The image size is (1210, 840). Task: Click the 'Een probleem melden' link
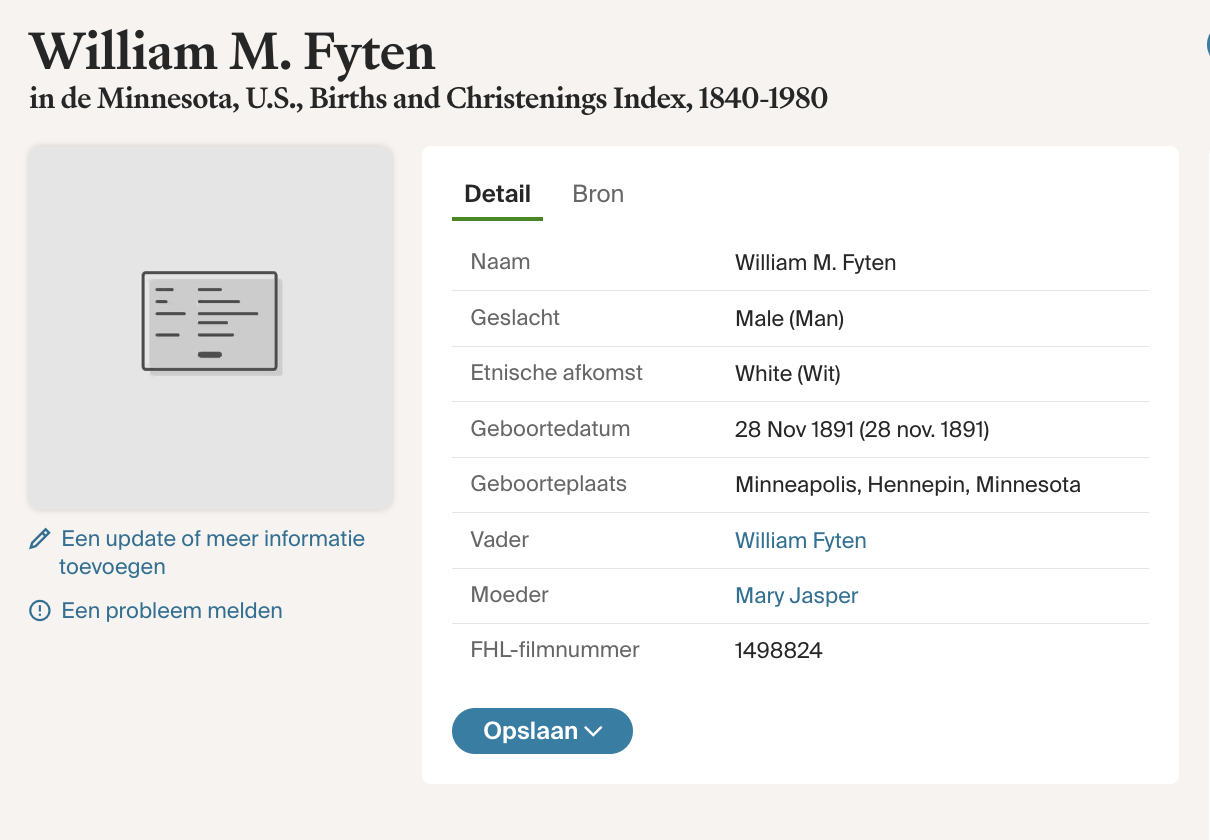click(172, 611)
